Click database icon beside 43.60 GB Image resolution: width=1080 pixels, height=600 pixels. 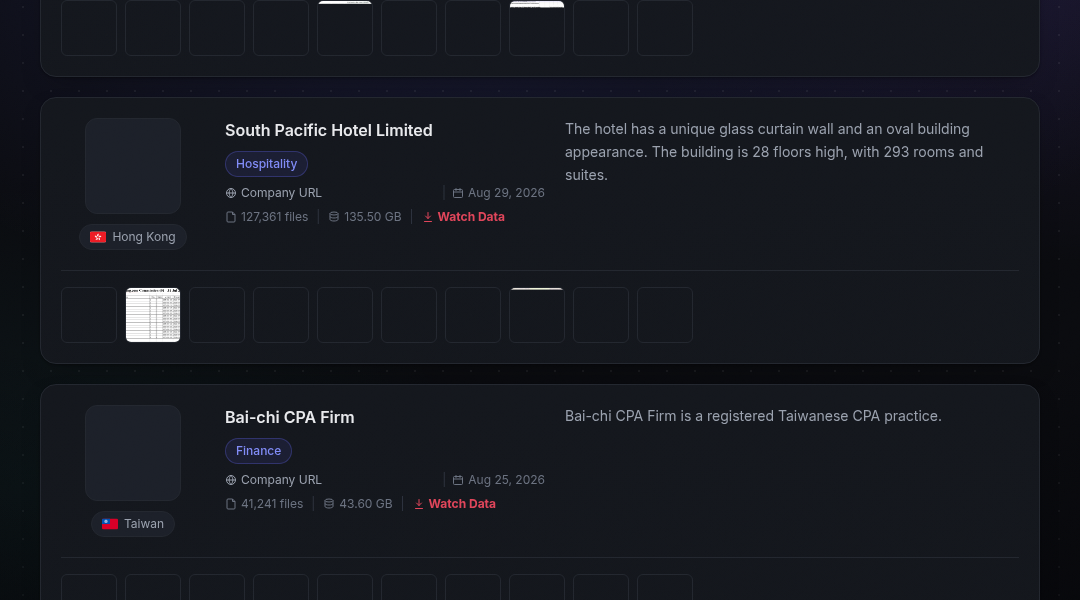[x=329, y=504]
